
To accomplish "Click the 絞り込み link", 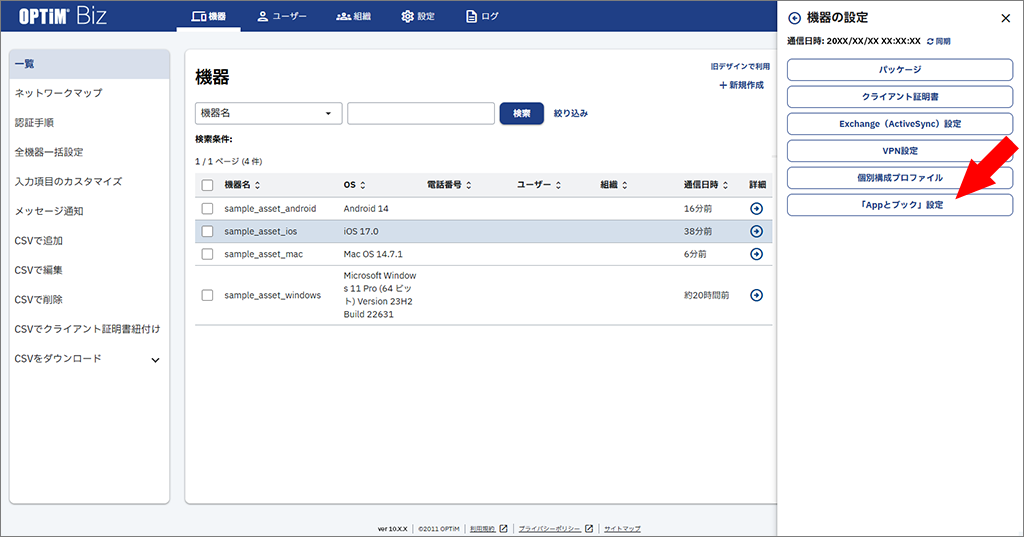I will coord(571,113).
